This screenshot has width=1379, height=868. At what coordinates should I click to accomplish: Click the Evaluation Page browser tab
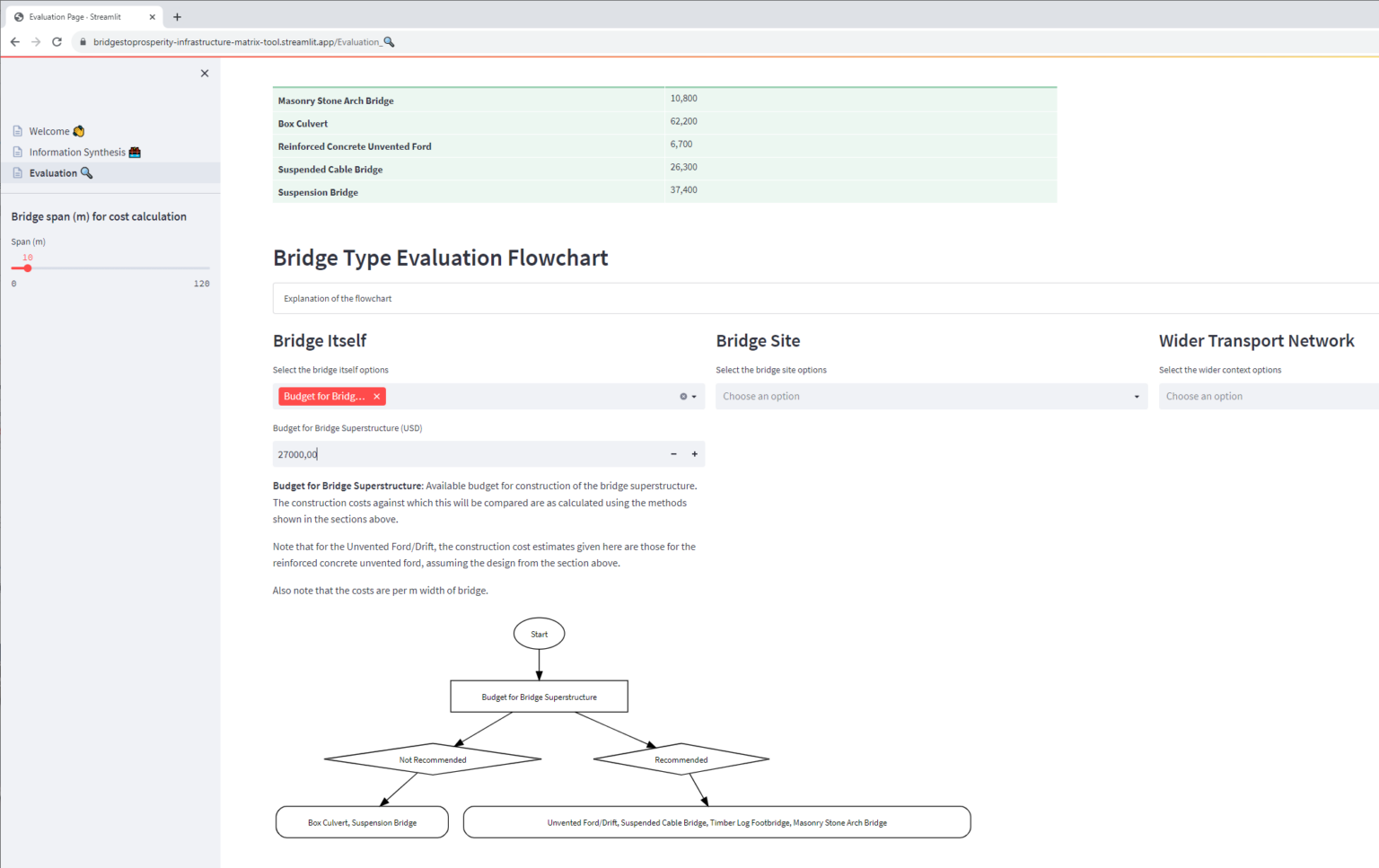pos(75,17)
